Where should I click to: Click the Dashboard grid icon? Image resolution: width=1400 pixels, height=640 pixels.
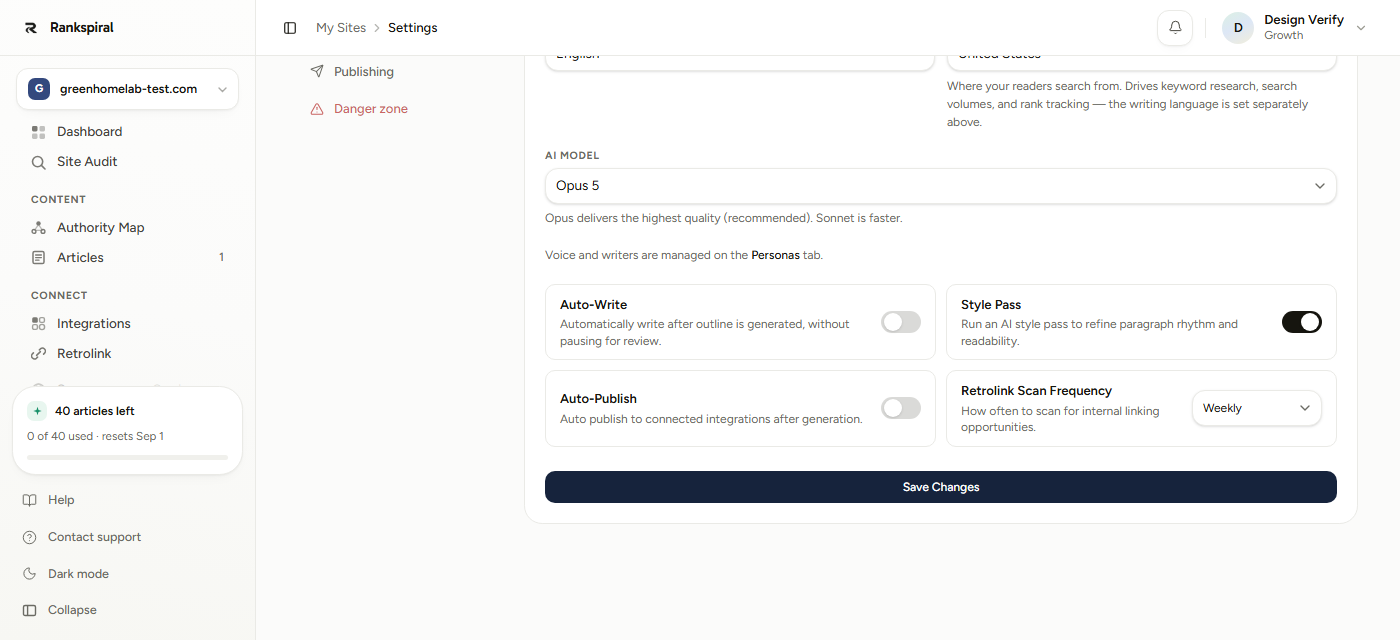tap(39, 132)
